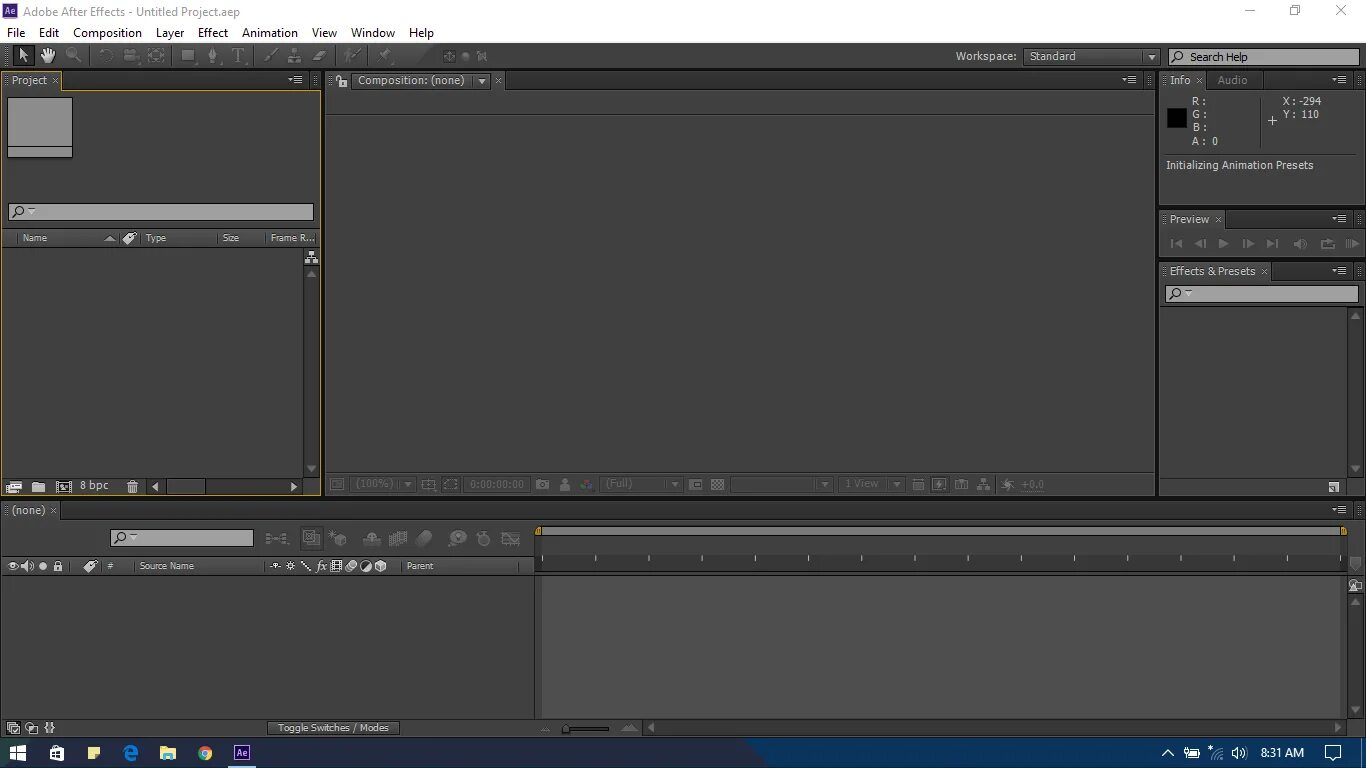Select the Selection arrow tool
The height and width of the screenshot is (768, 1366).
coord(23,56)
